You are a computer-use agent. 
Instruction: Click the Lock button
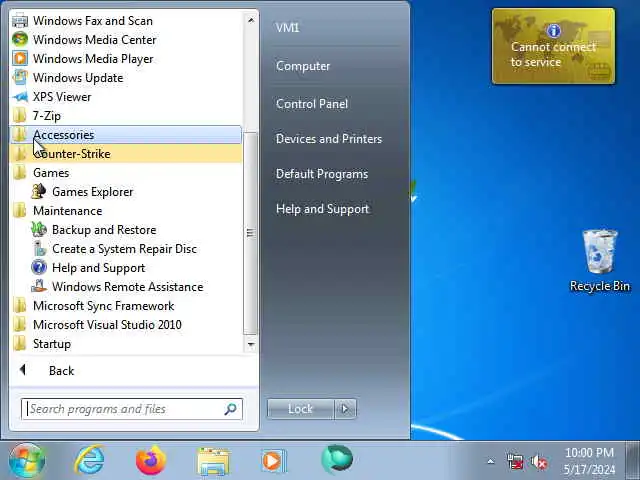click(x=300, y=409)
